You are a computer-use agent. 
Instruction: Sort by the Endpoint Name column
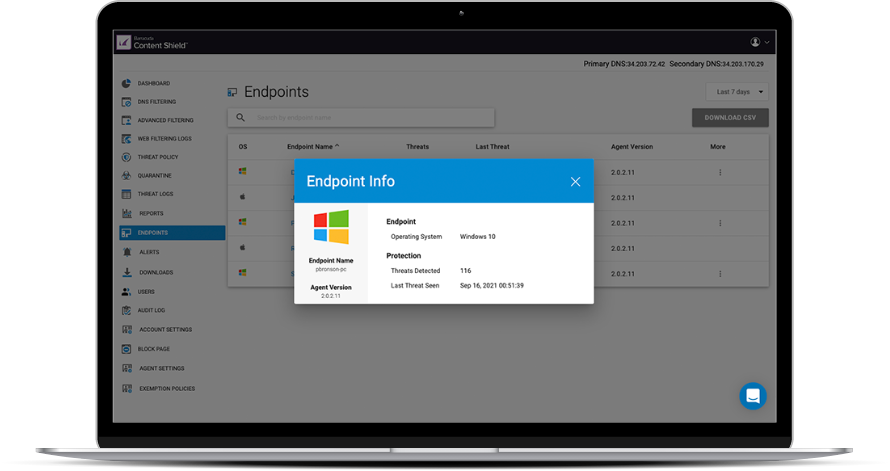coord(313,147)
